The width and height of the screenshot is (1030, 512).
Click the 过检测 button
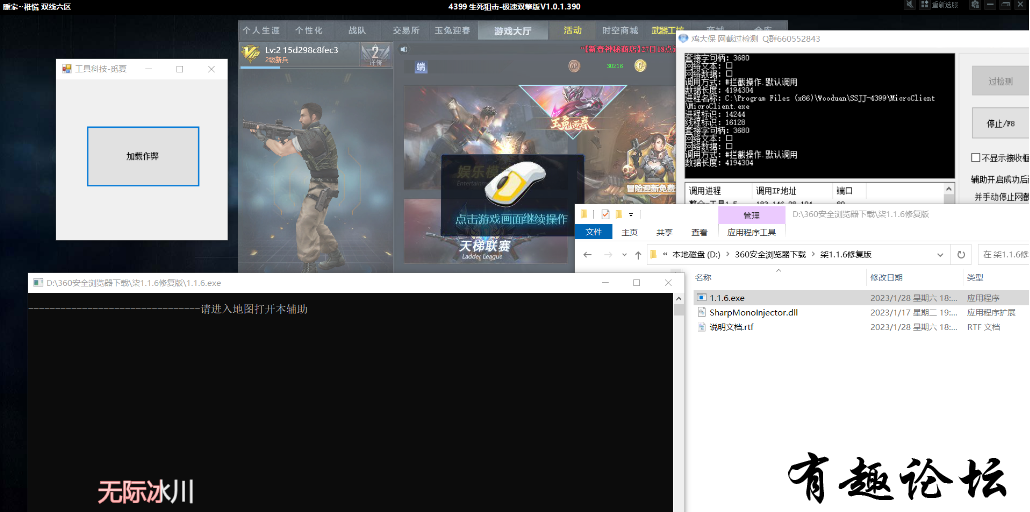(1000, 81)
